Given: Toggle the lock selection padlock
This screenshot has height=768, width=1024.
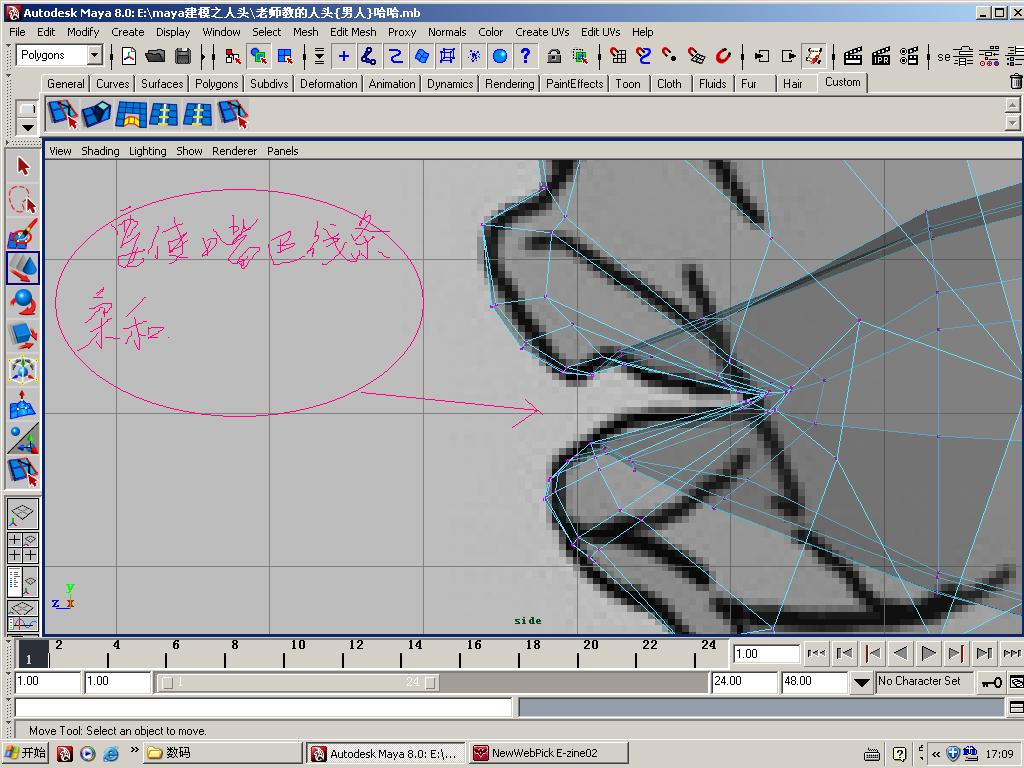Looking at the screenshot, I should (554, 56).
